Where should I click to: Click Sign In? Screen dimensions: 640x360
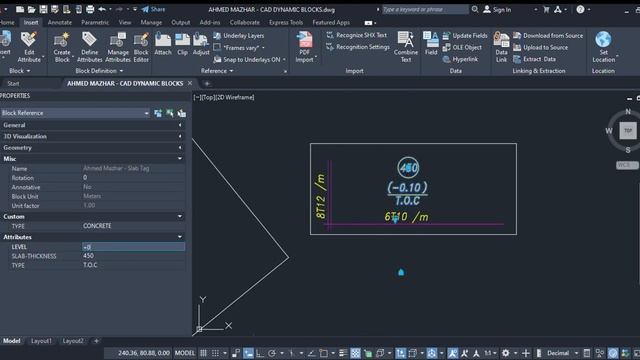click(x=498, y=9)
